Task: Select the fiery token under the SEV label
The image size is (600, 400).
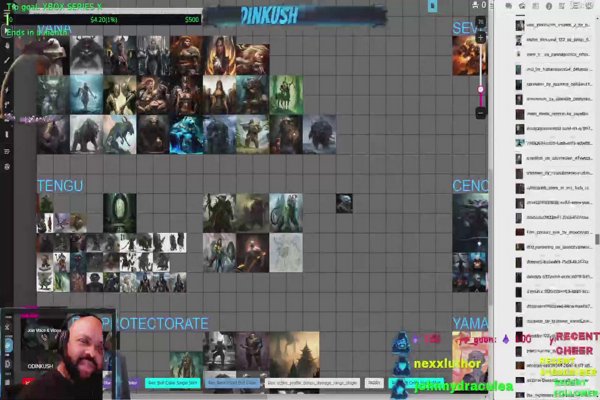Action: [x=470, y=56]
